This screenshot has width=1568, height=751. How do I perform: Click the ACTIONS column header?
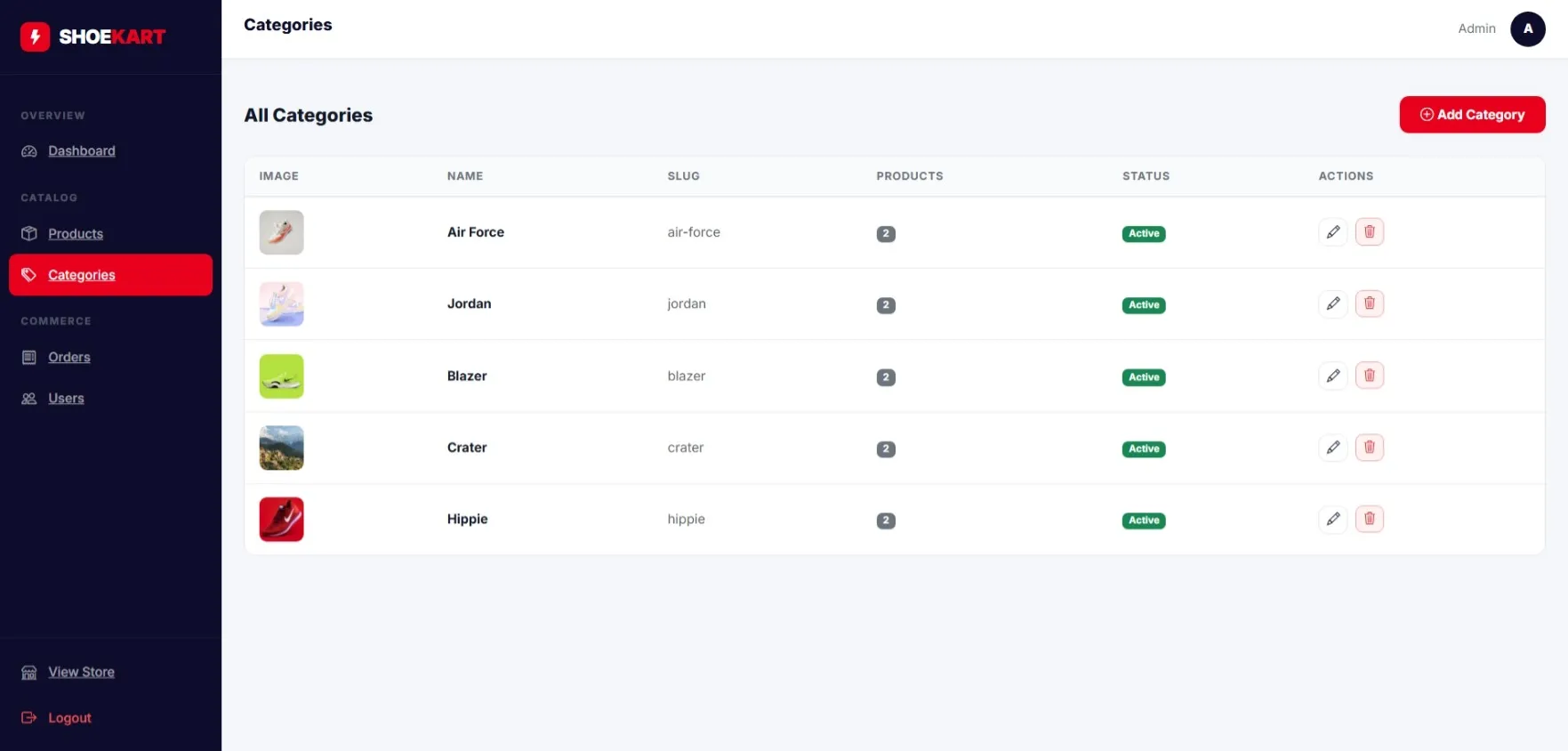pyautogui.click(x=1346, y=176)
